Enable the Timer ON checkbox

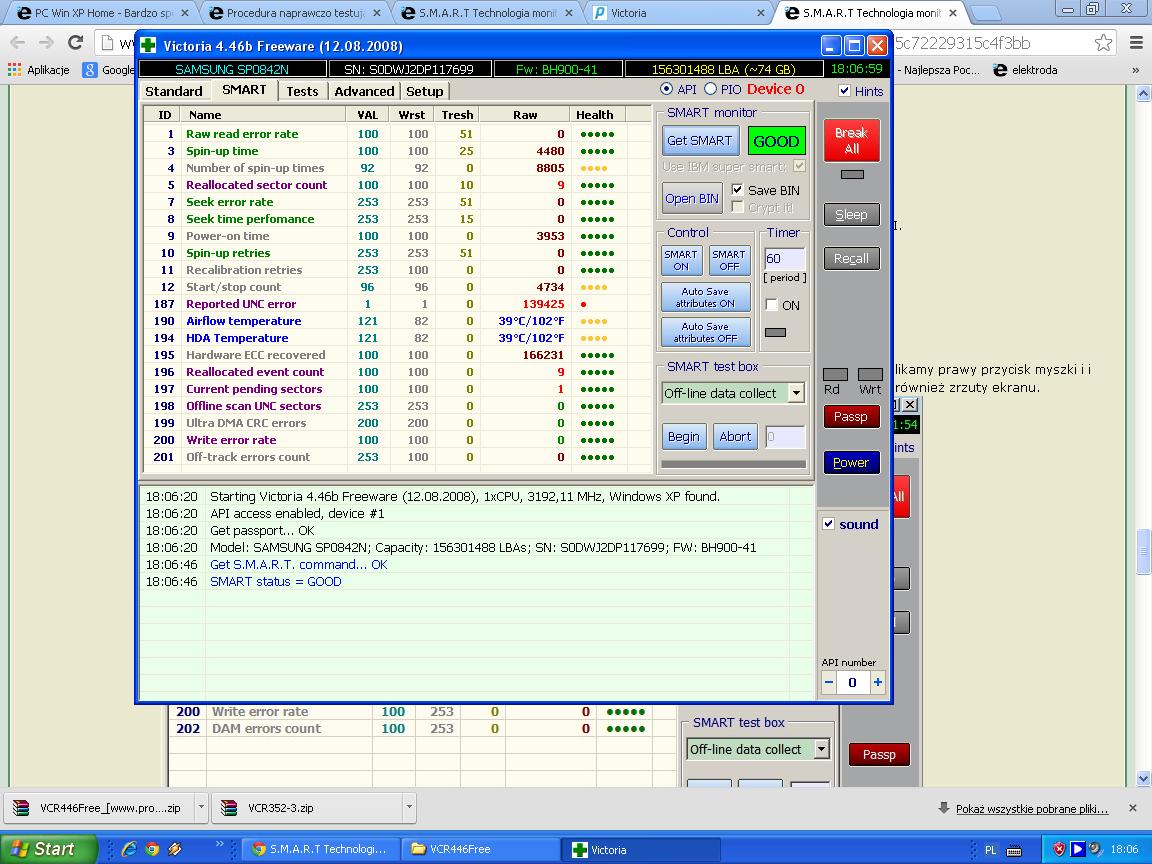771,305
